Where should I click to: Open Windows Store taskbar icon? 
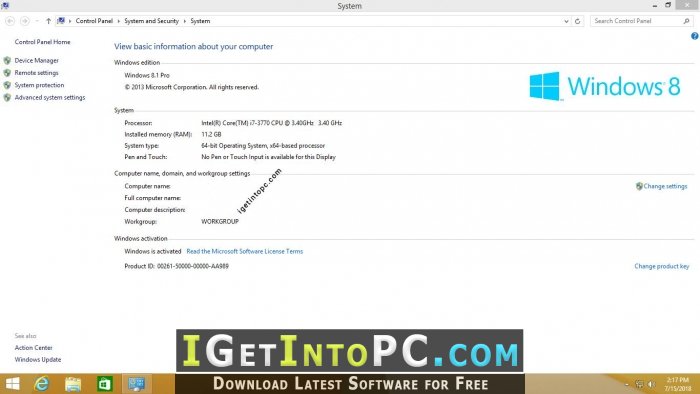point(104,384)
